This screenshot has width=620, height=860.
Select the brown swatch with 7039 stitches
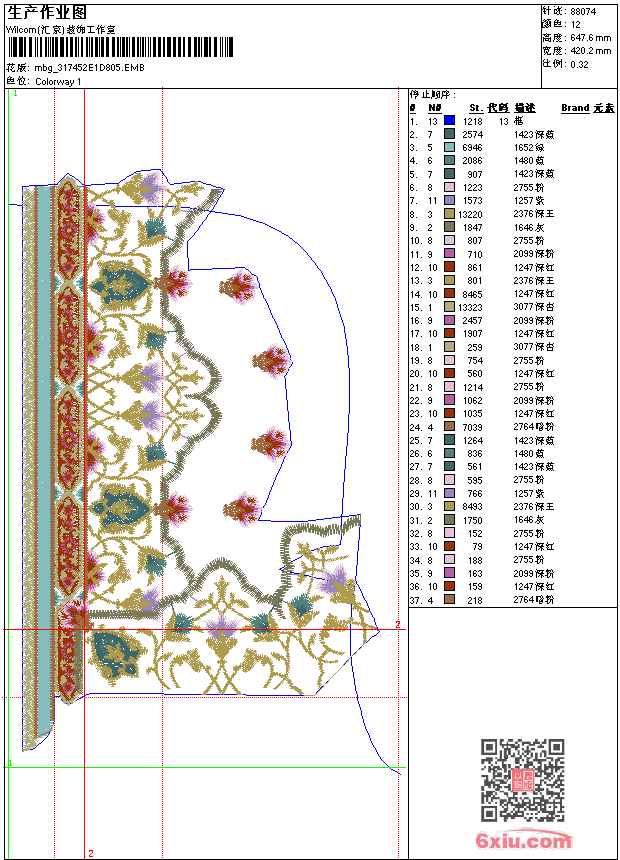pos(449,426)
